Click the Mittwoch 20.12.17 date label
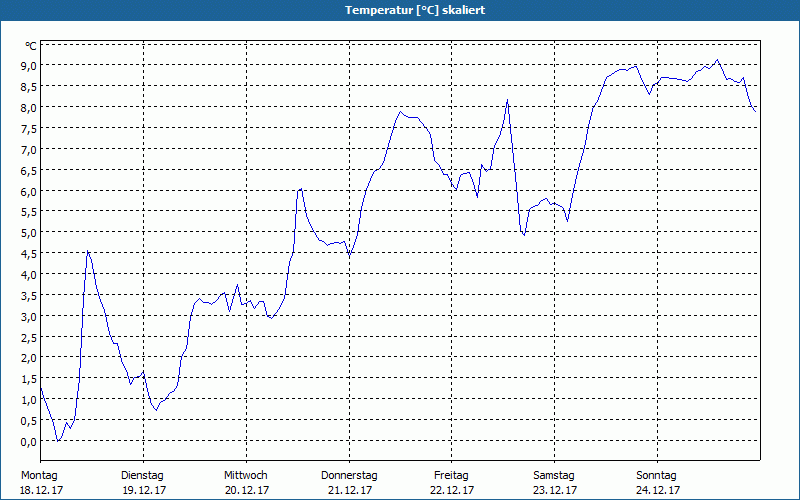The image size is (800, 500). pyautogui.click(x=246, y=483)
